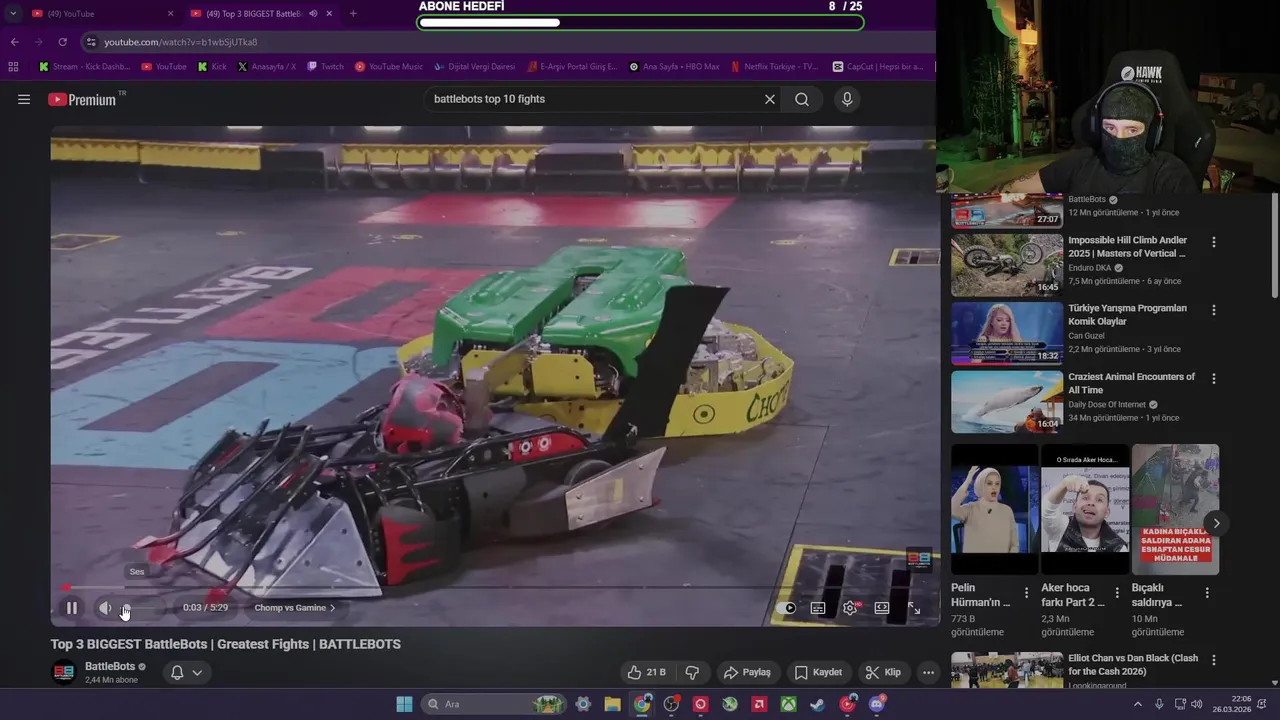Click the address bar URL
Image resolution: width=1280 pixels, height=720 pixels.
coord(181,42)
